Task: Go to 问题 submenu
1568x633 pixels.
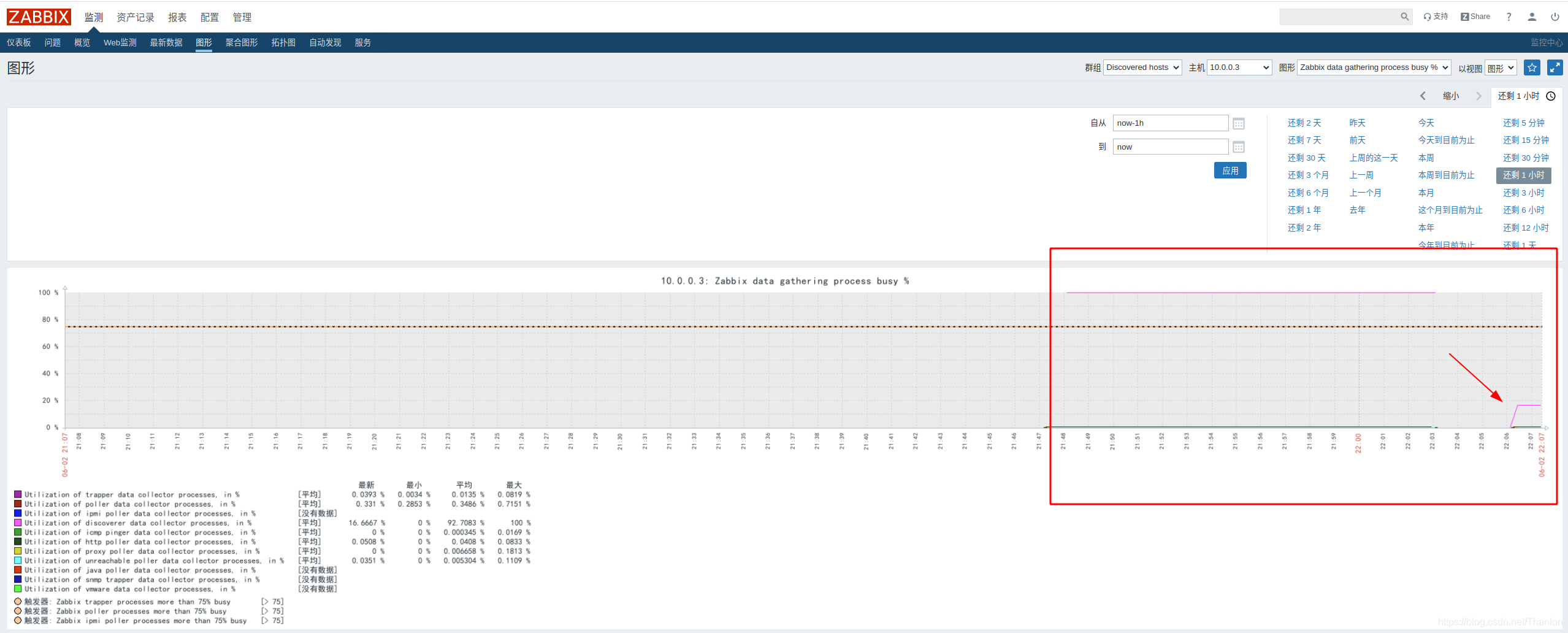Action: point(53,42)
